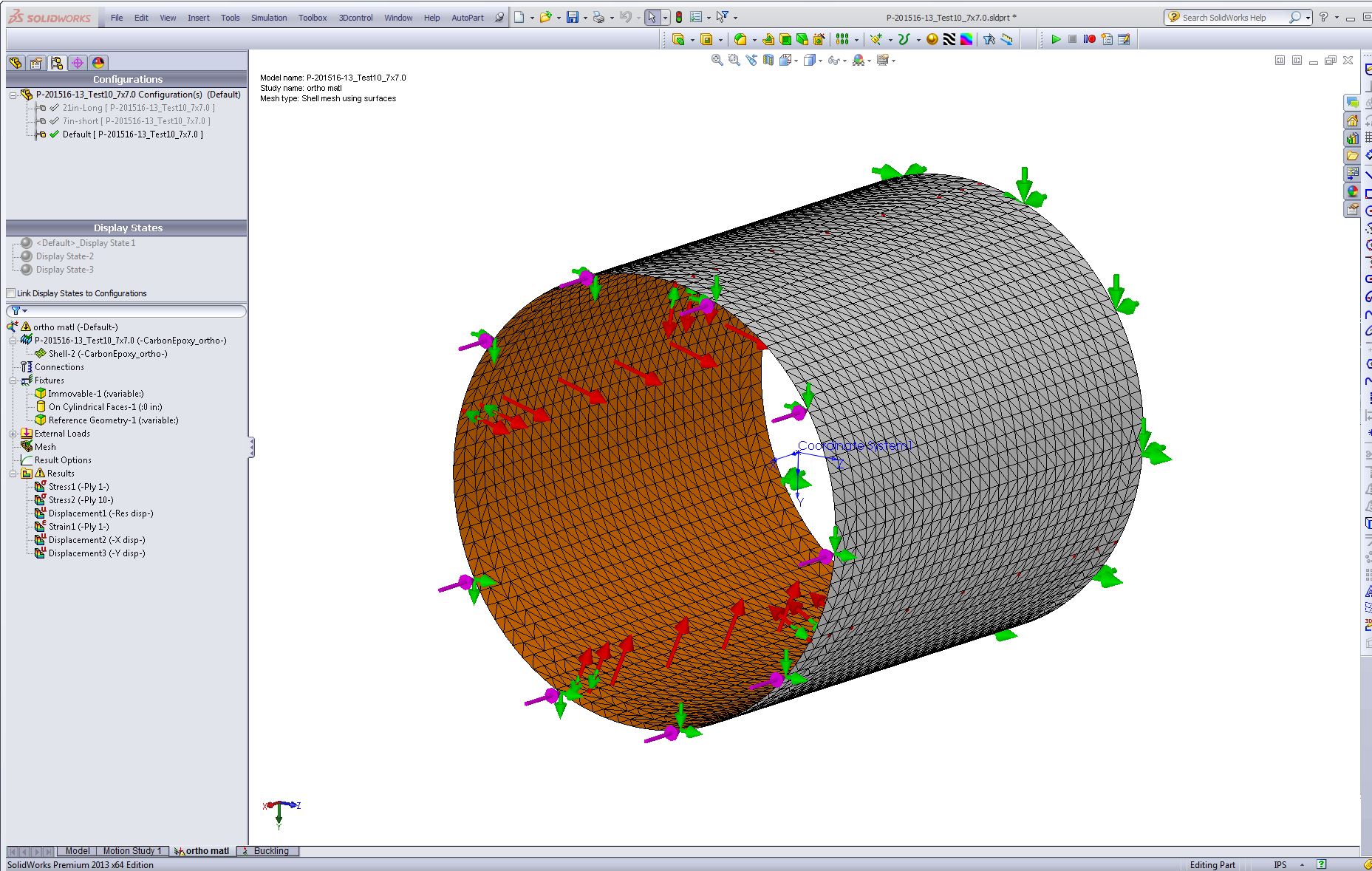Click the Rebuild traffic light icon

tap(679, 17)
